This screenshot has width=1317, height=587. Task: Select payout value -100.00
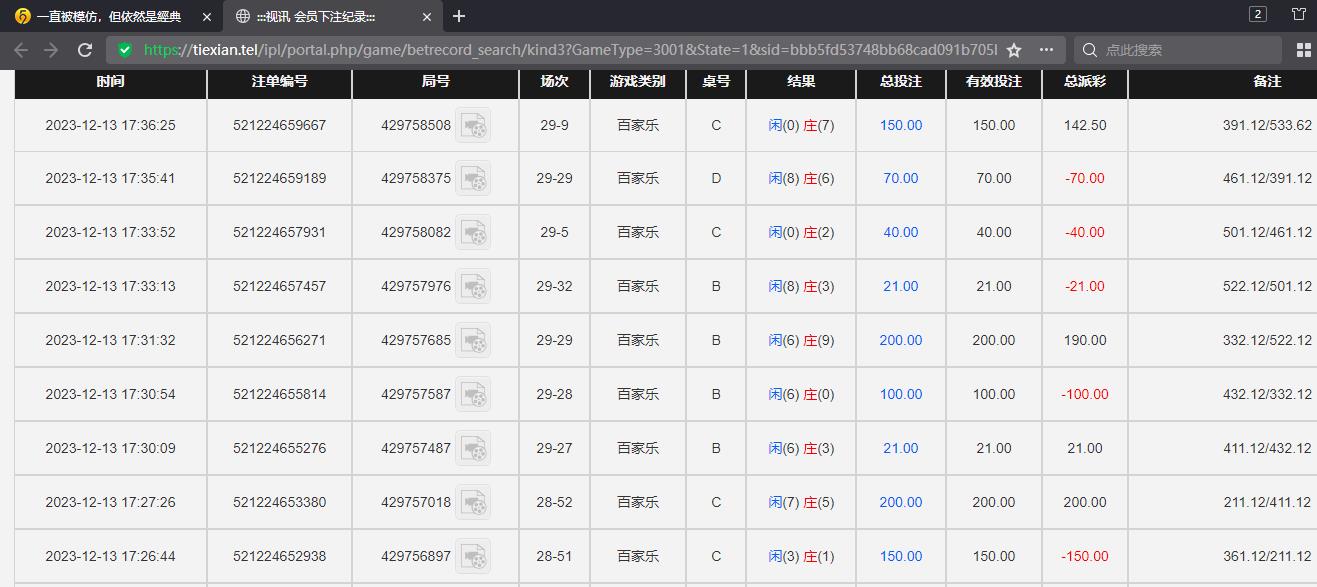[x=1085, y=394]
